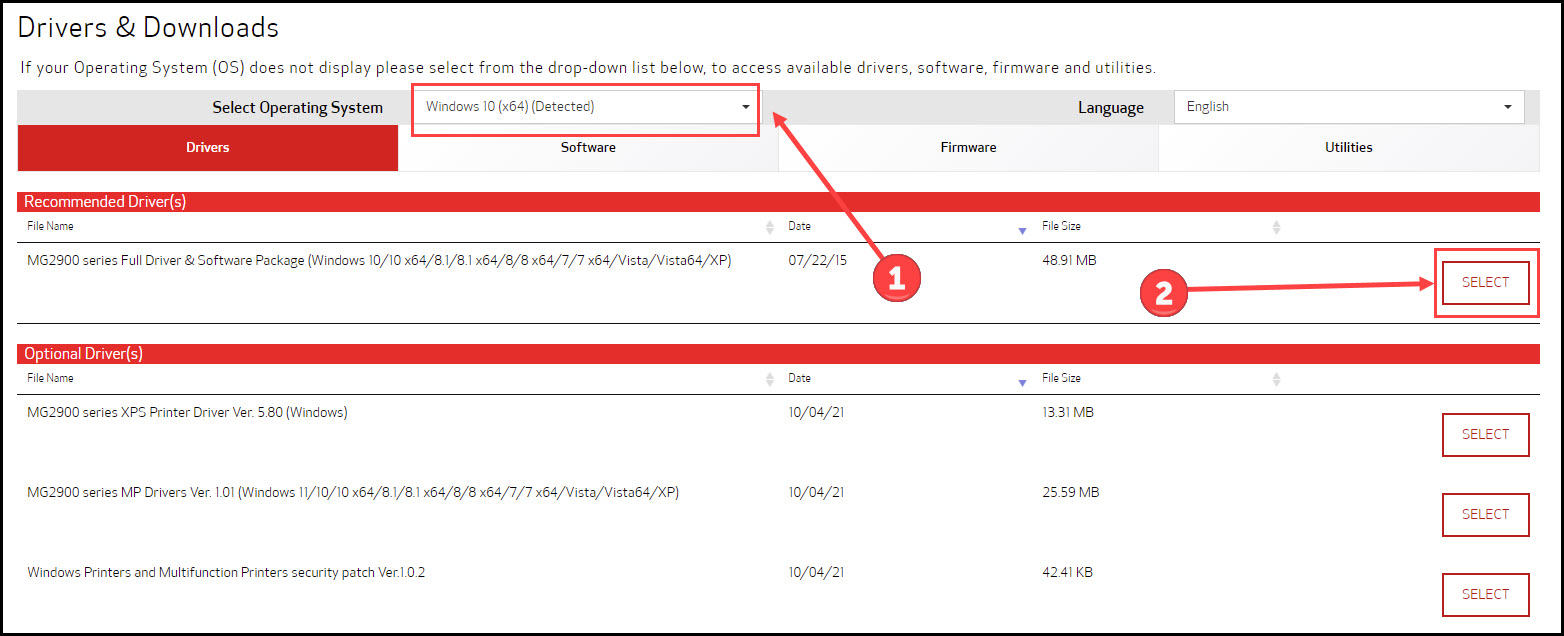
Task: Click the Windows Printers security patch file name
Action: tap(226, 573)
